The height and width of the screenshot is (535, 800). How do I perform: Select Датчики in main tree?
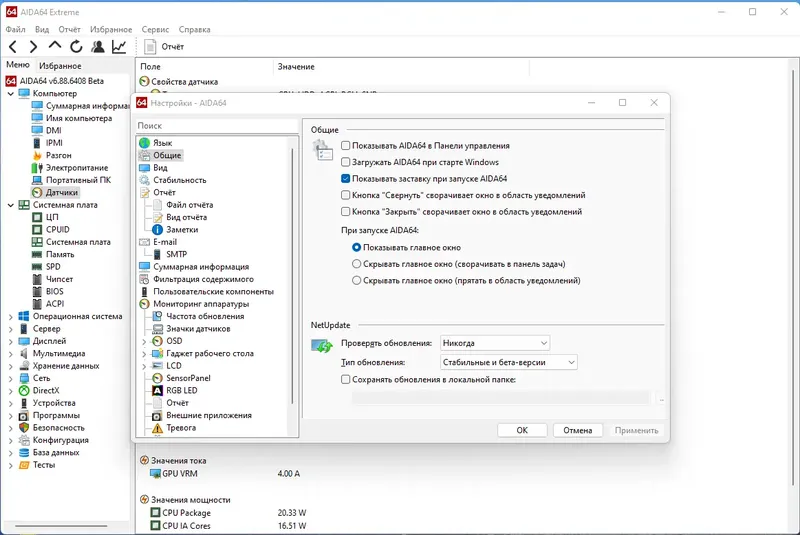tap(61, 192)
